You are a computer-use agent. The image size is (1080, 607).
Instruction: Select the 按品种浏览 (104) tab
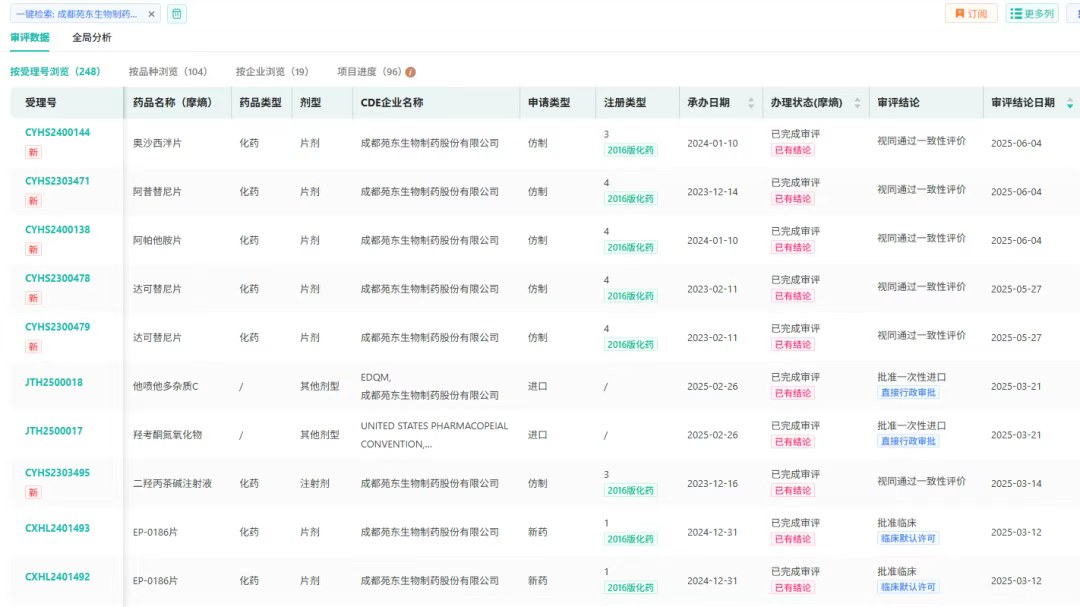tap(167, 72)
